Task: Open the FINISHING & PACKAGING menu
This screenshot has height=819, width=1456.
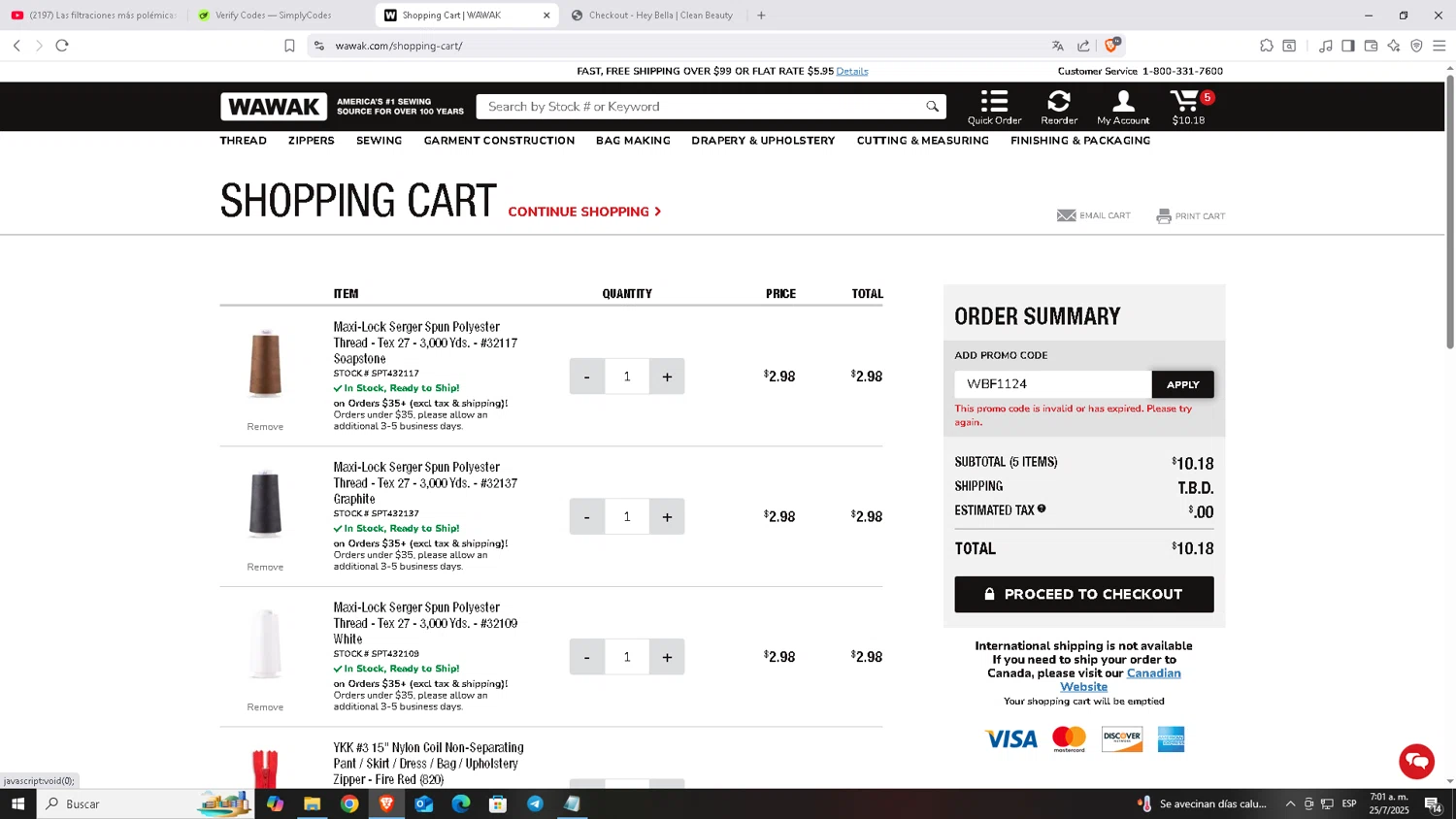Action: click(x=1080, y=141)
